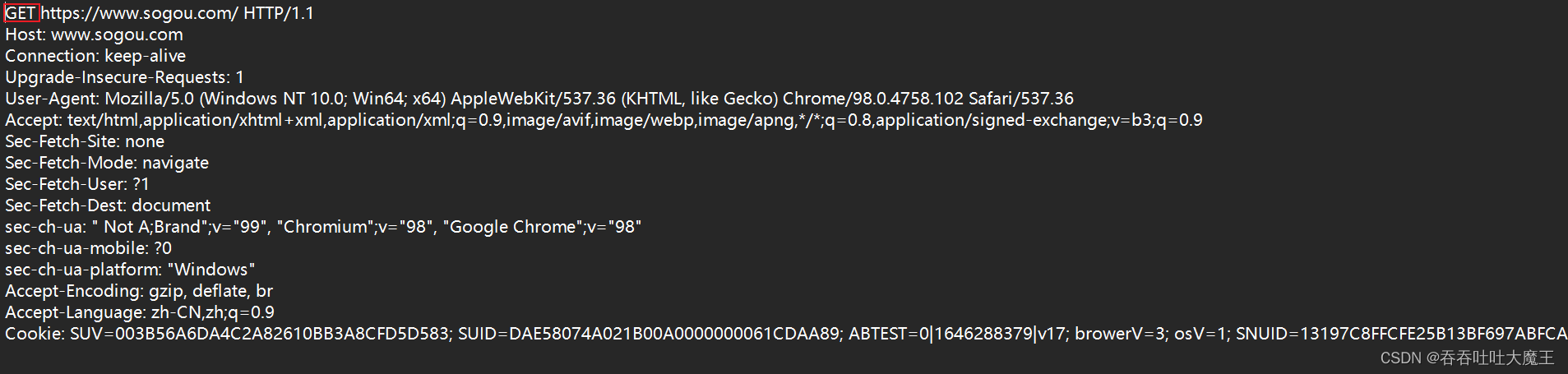Click application/signed-exchange in the Accept line
1568x374 pixels.
(992, 120)
